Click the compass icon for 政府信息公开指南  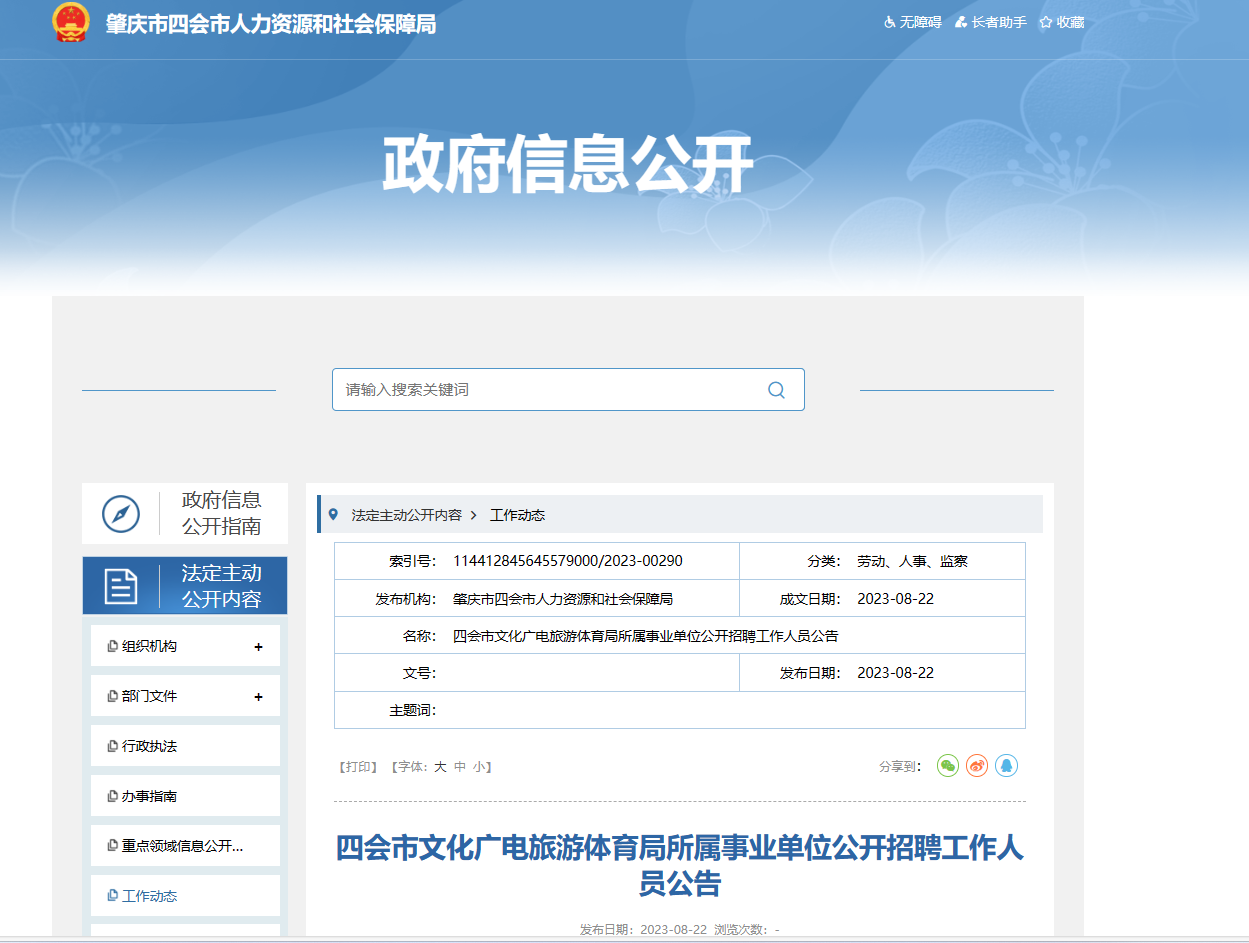tap(121, 514)
